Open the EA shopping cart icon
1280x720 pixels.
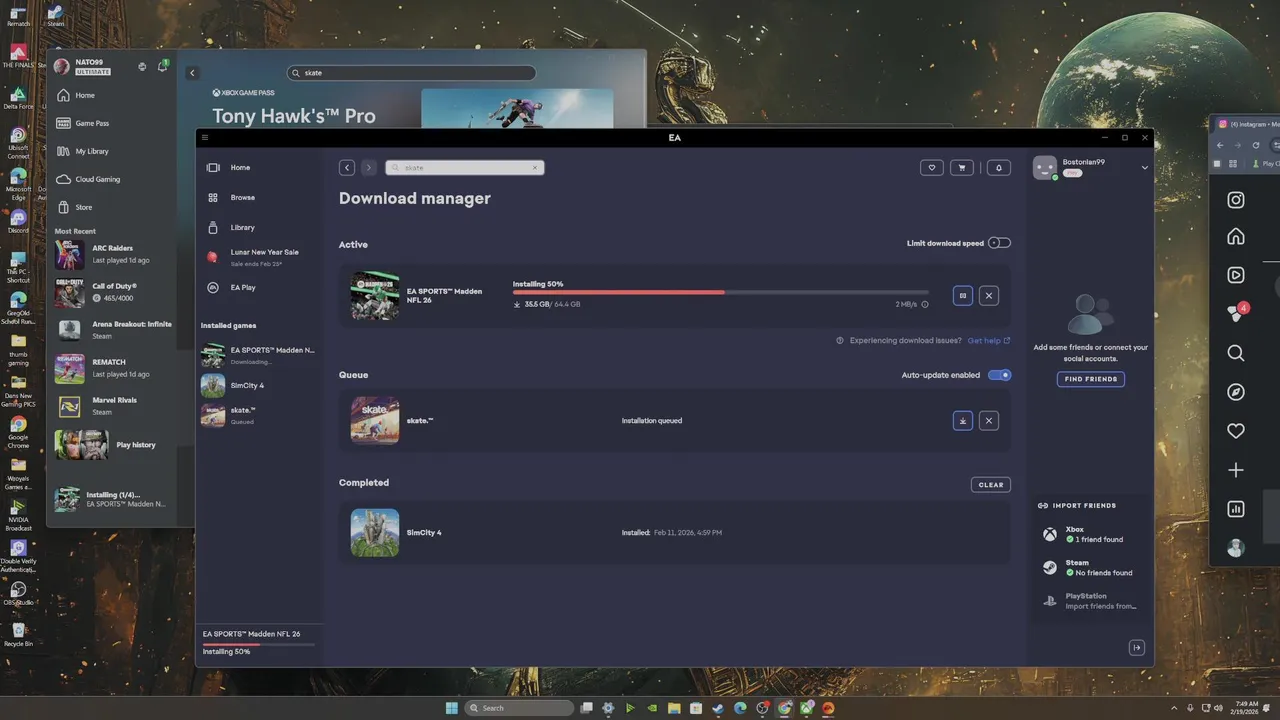click(x=962, y=168)
